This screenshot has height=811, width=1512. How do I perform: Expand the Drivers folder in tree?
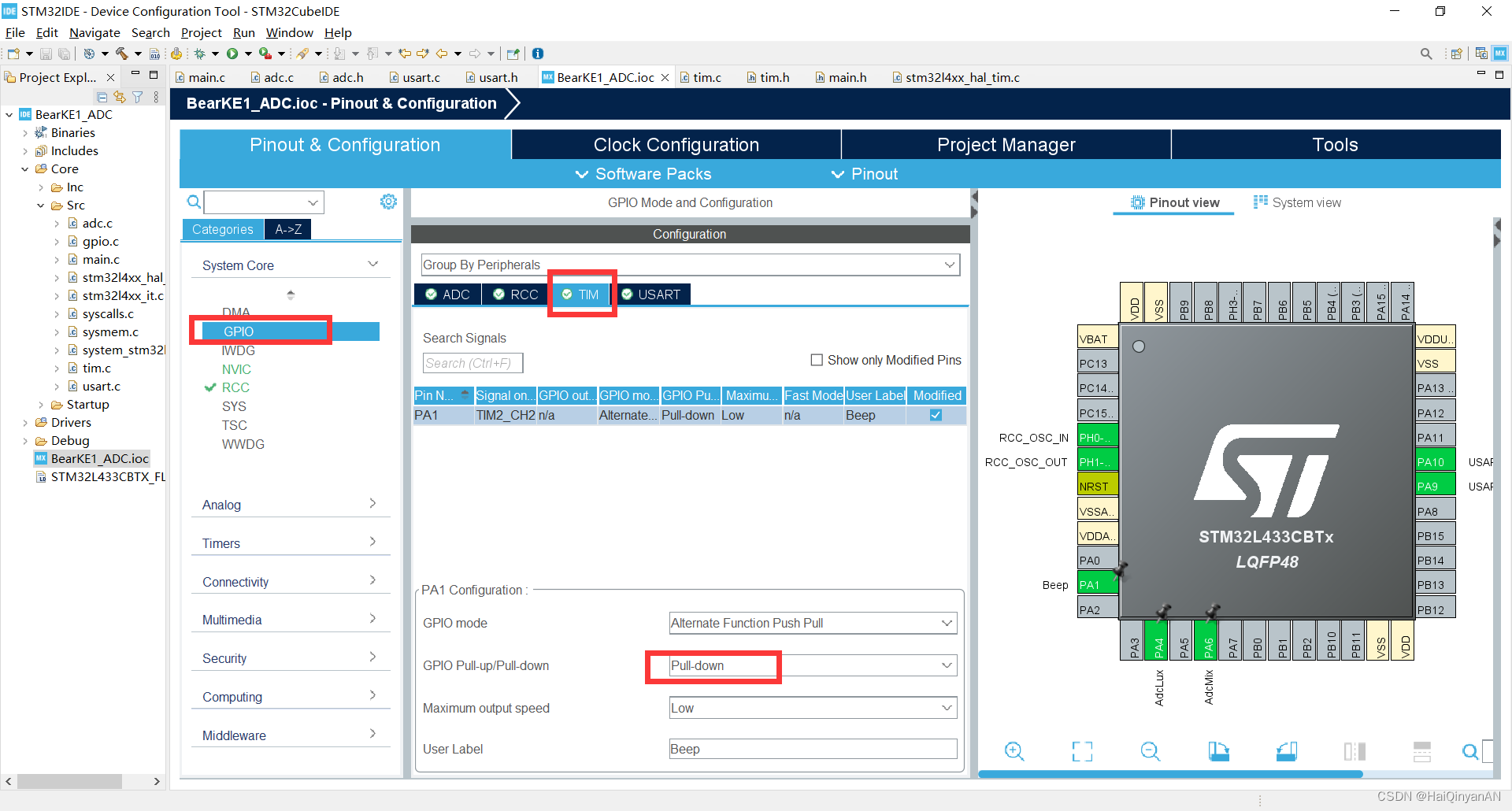point(24,423)
